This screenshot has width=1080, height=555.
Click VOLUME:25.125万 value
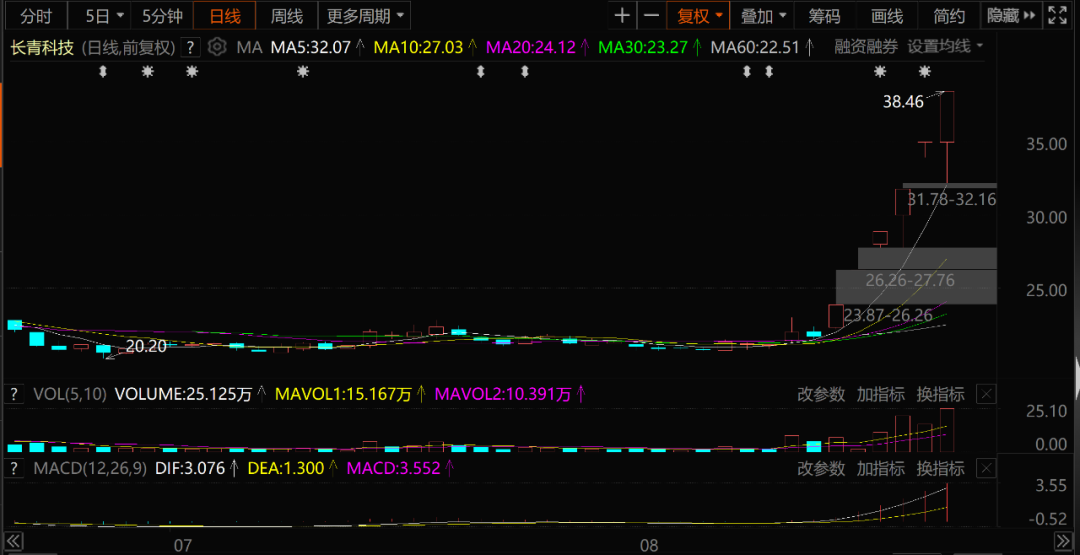point(183,395)
